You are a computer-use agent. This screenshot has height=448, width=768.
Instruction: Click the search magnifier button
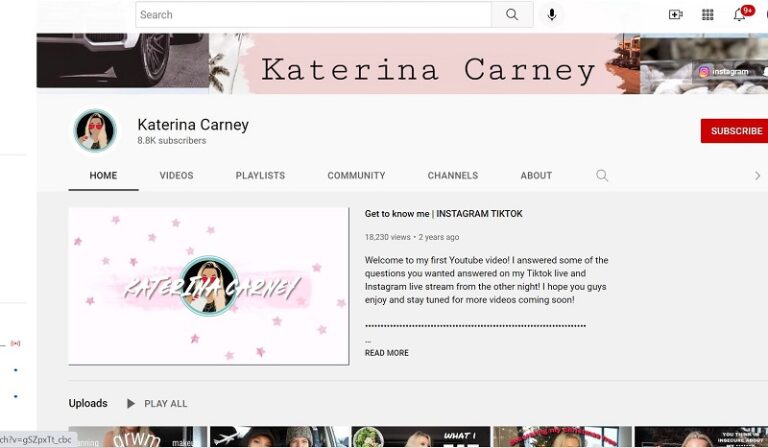pos(512,15)
